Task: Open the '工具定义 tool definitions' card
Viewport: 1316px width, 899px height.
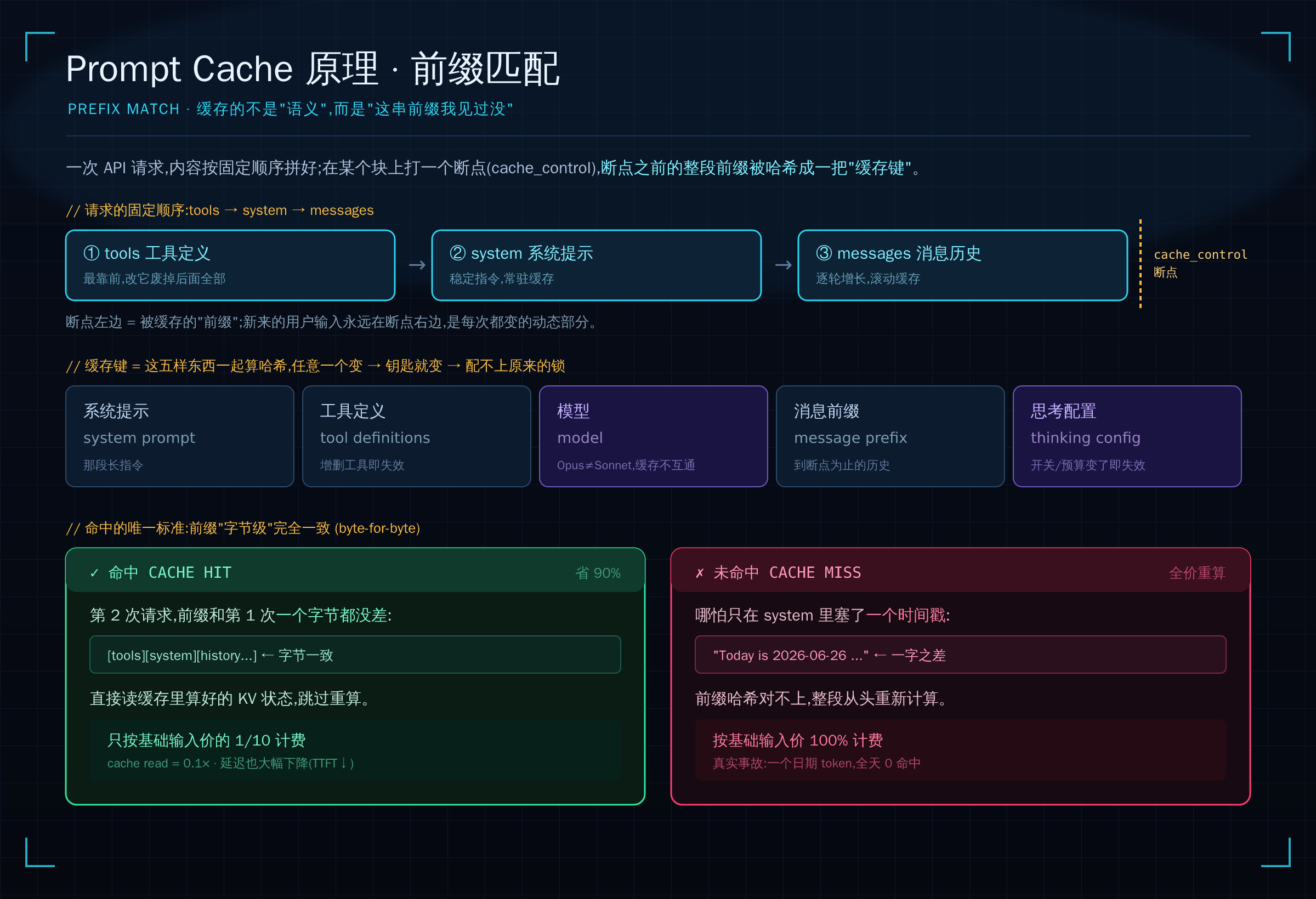Action: click(417, 436)
